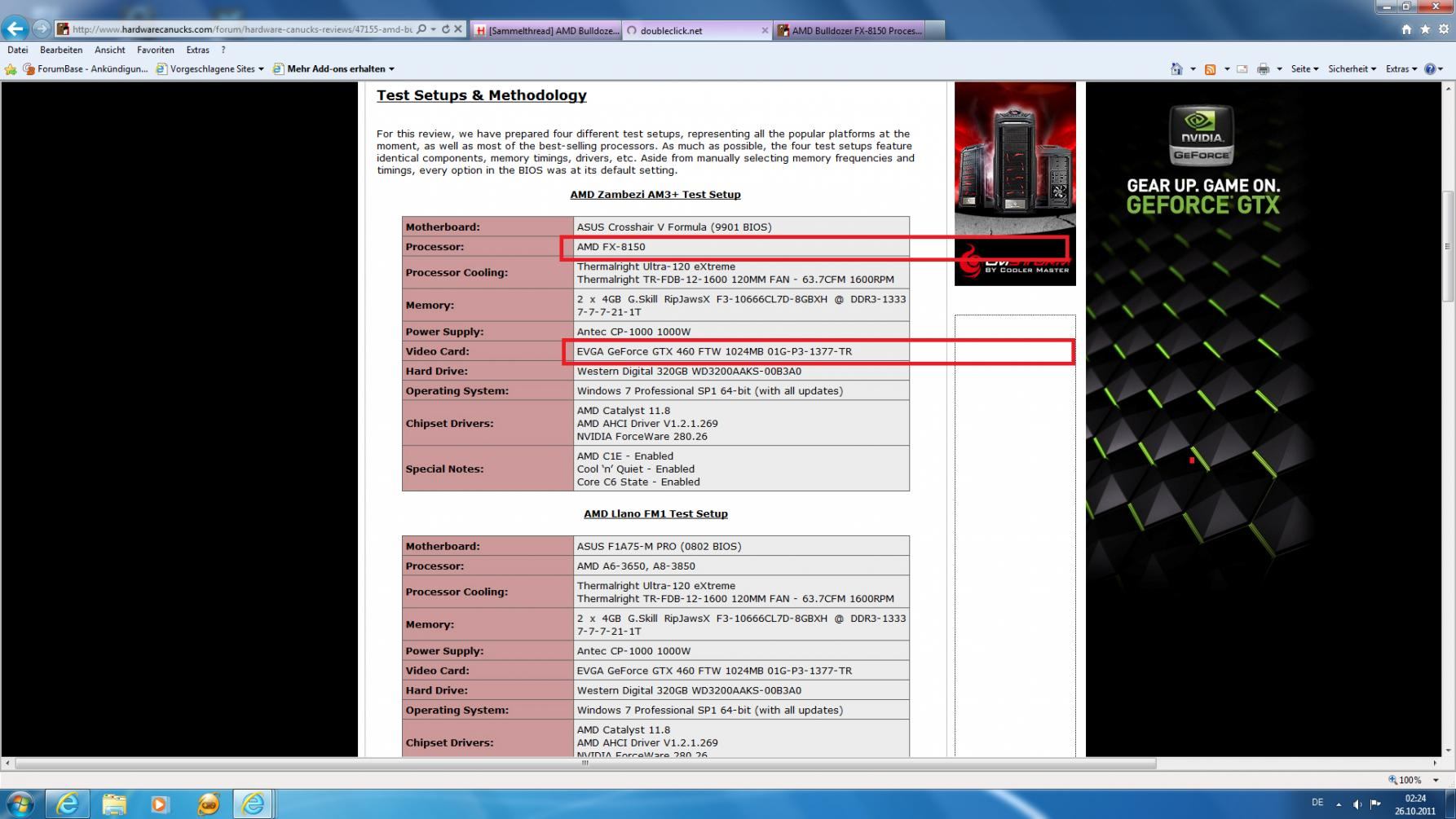Click the Antec CP-1000 1000W cell in Zambezi table

[x=741, y=332]
